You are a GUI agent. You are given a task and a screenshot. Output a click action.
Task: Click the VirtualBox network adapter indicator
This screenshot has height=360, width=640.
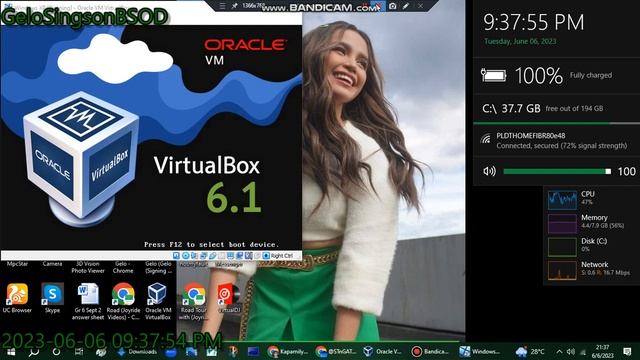(203, 256)
